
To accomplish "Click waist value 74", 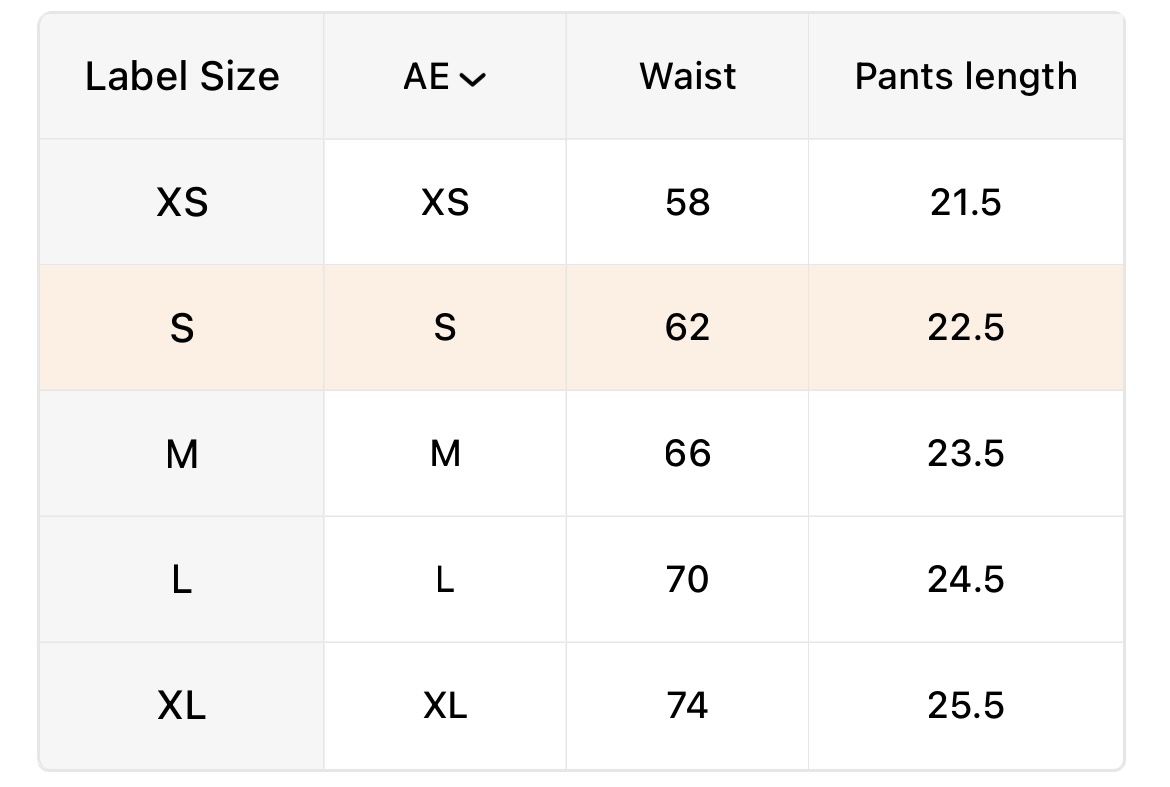I will [x=687, y=706].
